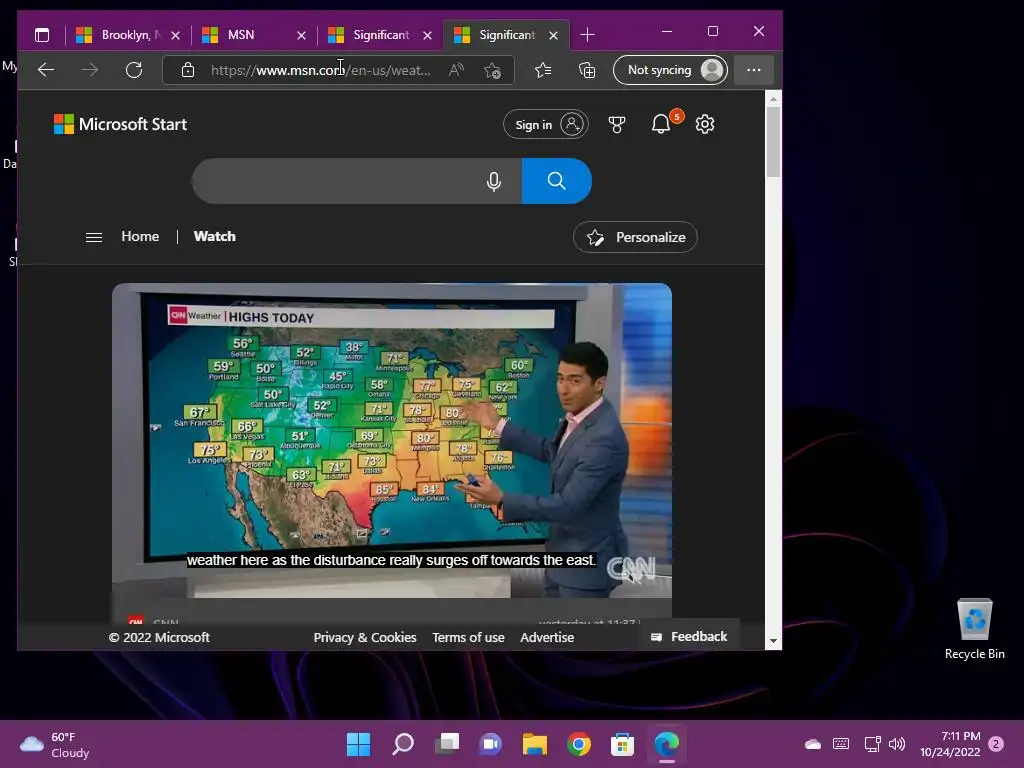Click the scrollbar up arrow
Image resolution: width=1024 pixels, height=768 pixels.
773,99
